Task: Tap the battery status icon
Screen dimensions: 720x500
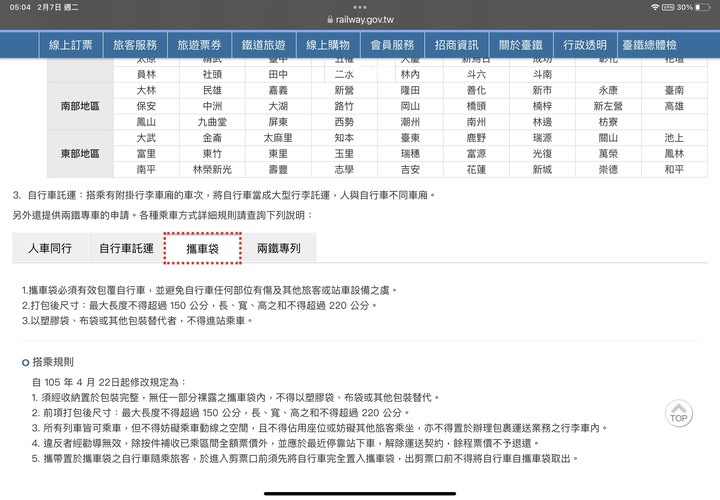Action: tap(702, 7)
